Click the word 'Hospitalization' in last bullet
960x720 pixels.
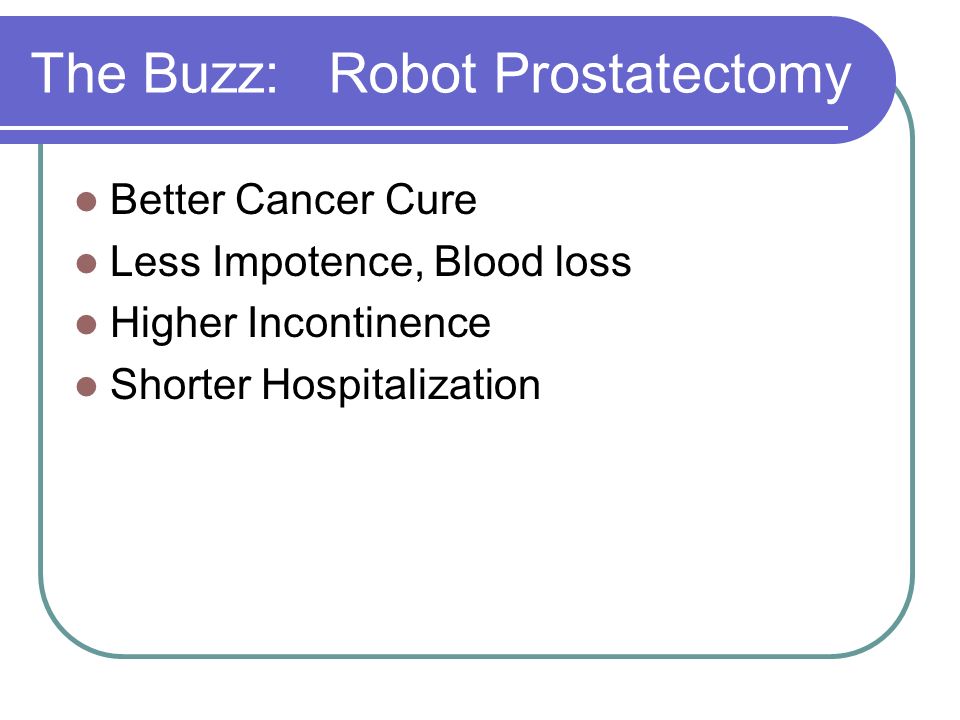pos(401,385)
